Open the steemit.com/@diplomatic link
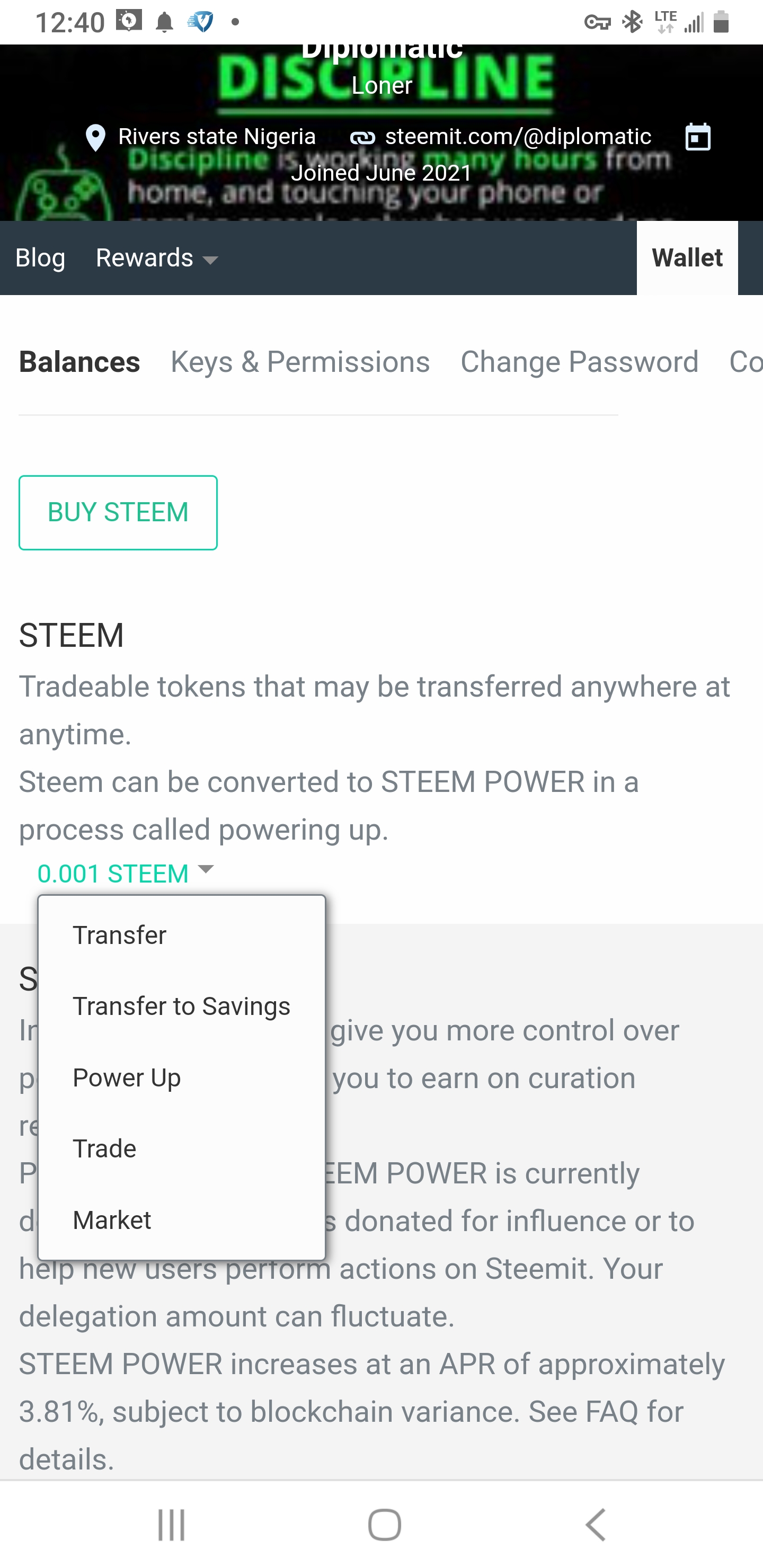This screenshot has width=763, height=1568. tap(518, 136)
